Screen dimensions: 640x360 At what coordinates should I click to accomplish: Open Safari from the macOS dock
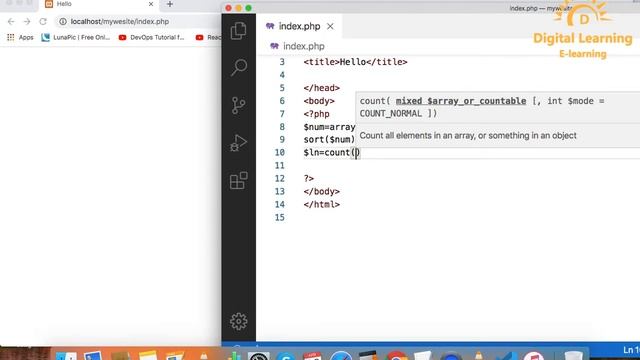(x=341, y=356)
